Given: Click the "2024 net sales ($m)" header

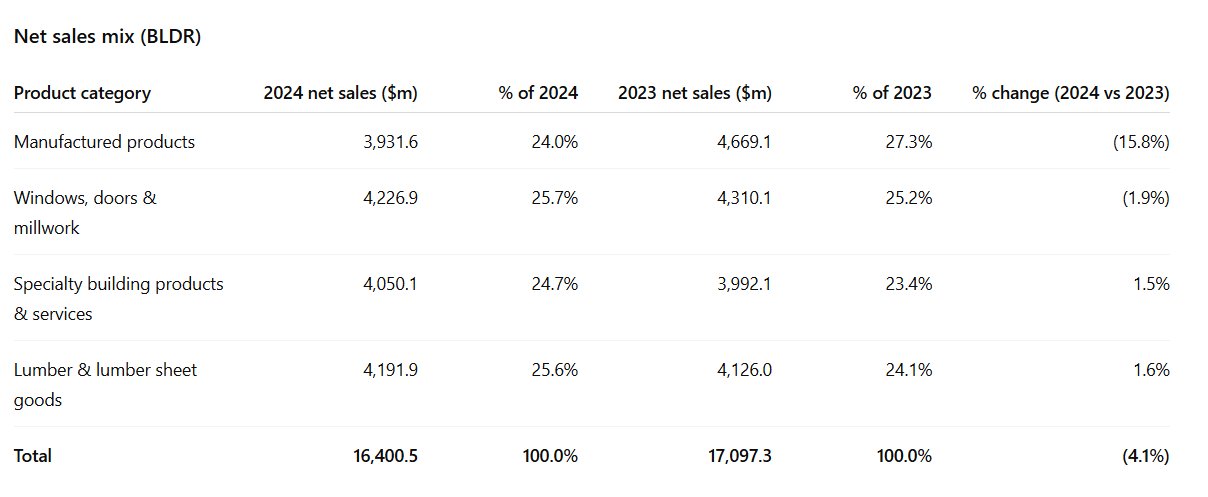Looking at the screenshot, I should (340, 93).
